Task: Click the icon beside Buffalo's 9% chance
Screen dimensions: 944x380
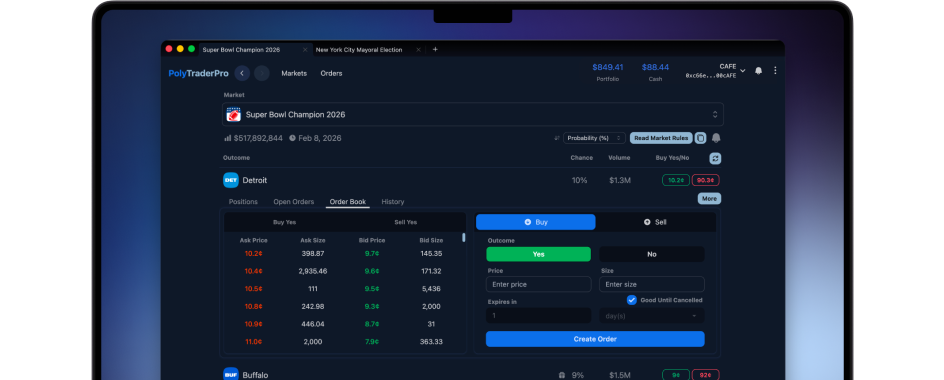Action: (x=562, y=375)
